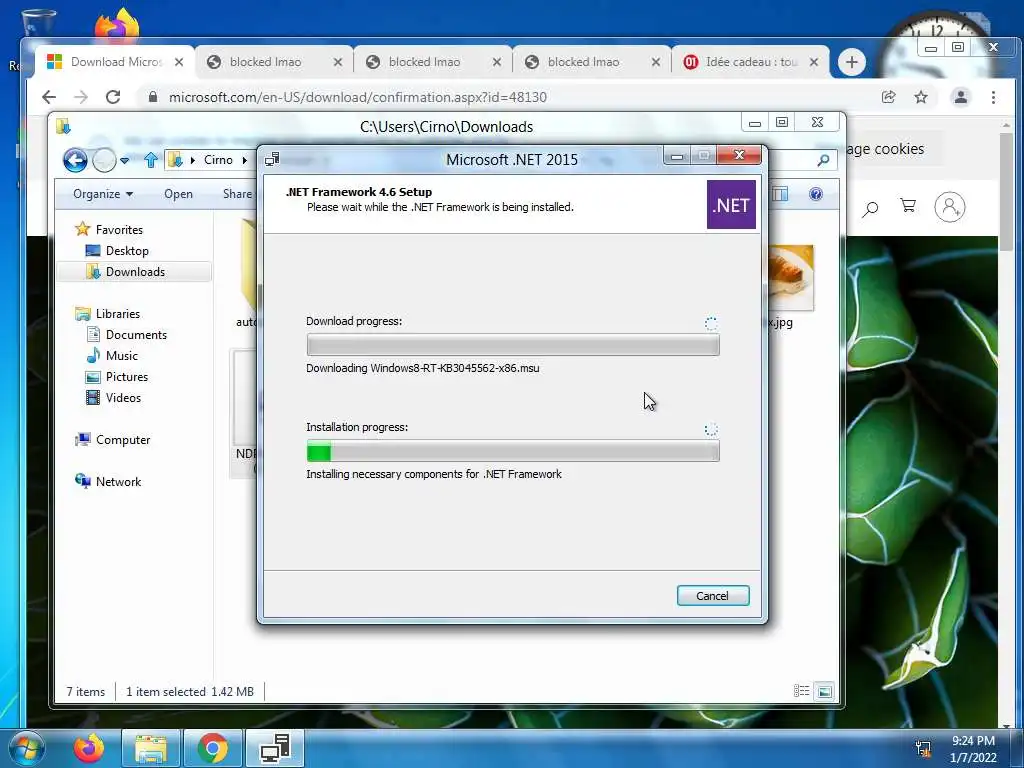Click the Microsoft site search icon
1024x768 pixels.
(x=870, y=208)
